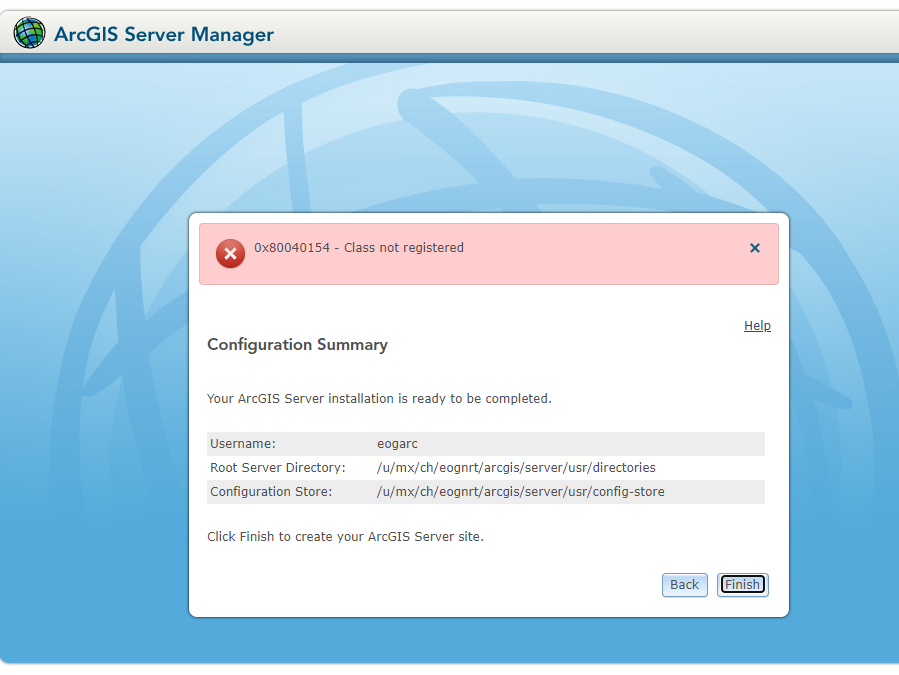The height and width of the screenshot is (675, 899).
Task: Select the 0x80040154 error message text
Action: [x=359, y=248]
